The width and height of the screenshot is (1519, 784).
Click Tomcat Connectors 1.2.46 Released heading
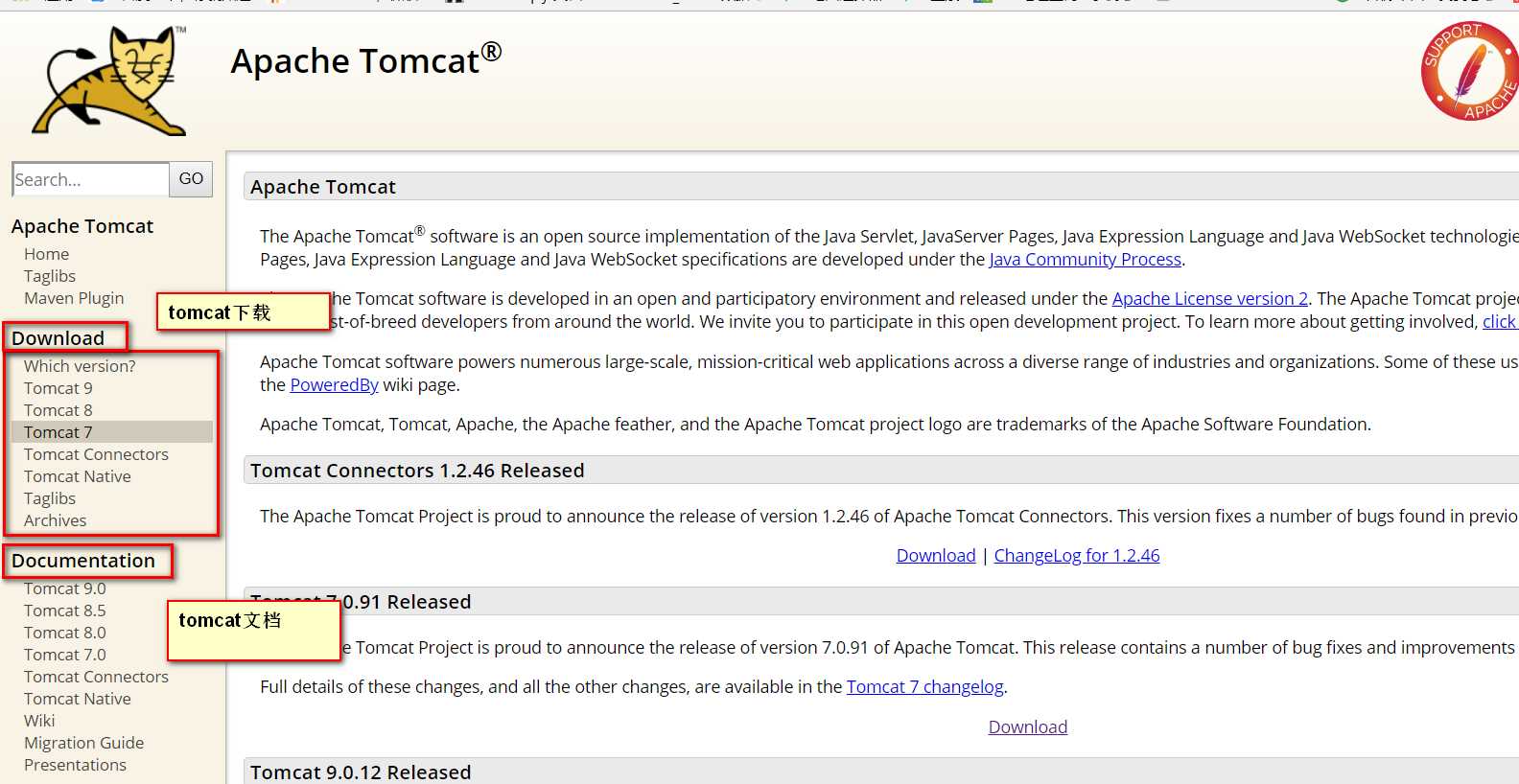coord(417,471)
